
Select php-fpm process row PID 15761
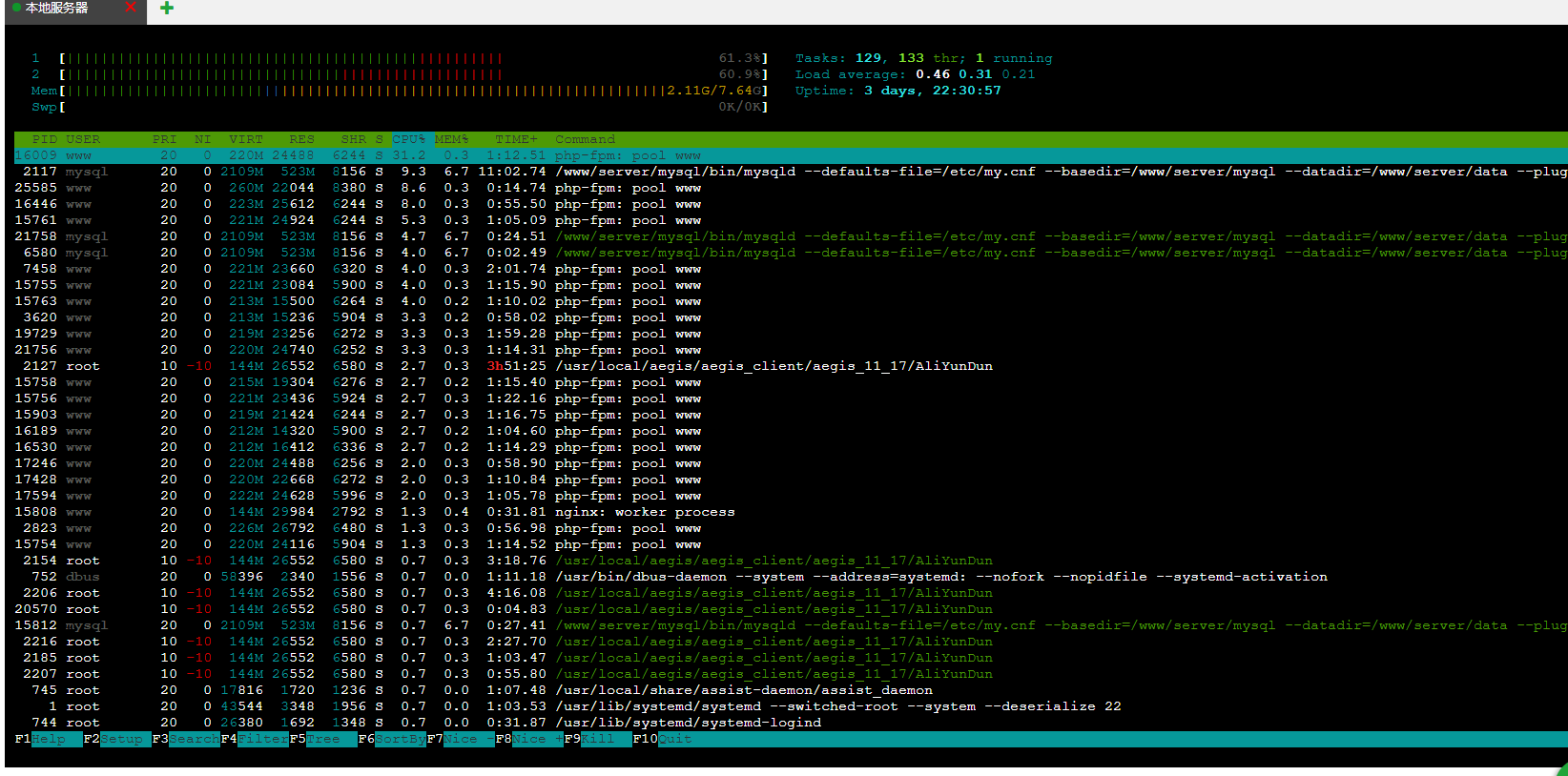[791, 220]
